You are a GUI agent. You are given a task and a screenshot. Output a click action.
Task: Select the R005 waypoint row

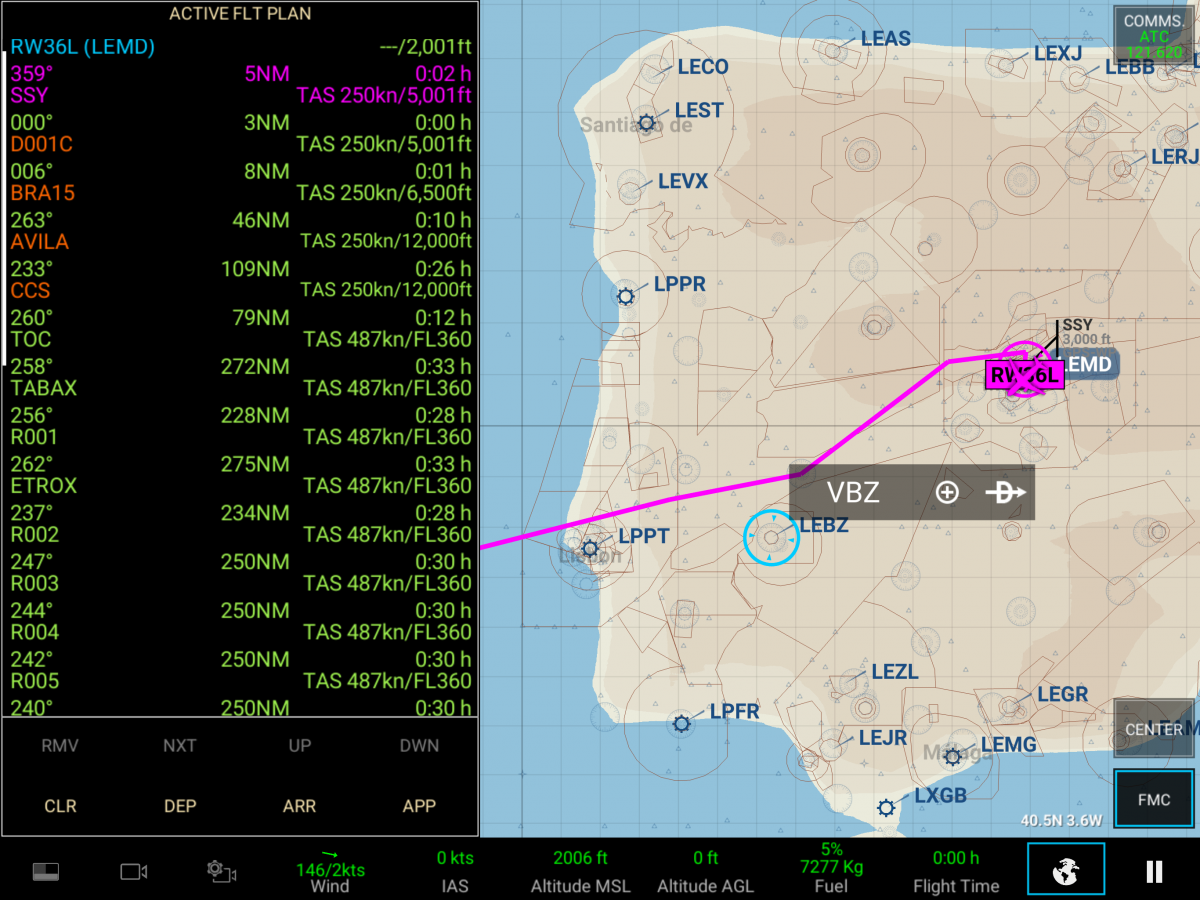tap(240, 672)
